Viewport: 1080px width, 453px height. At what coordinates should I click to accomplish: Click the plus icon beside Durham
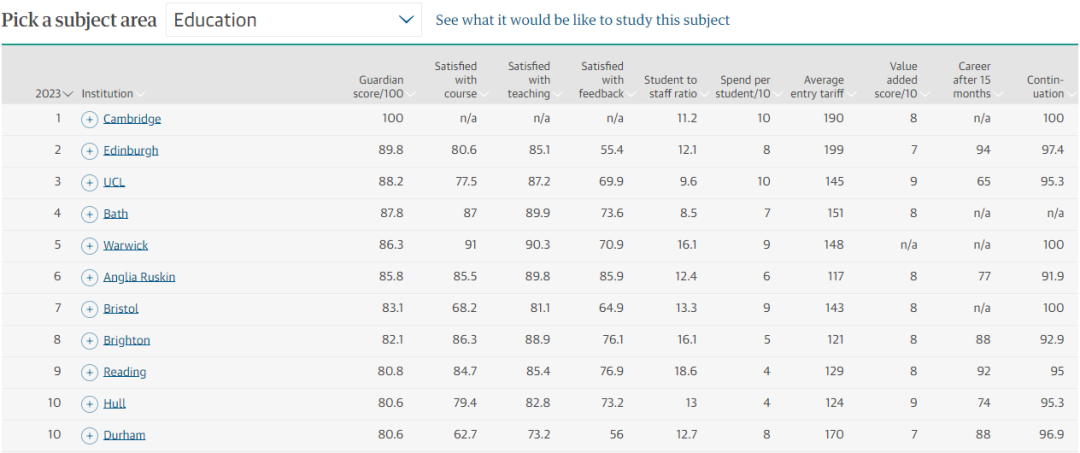pyautogui.click(x=89, y=435)
